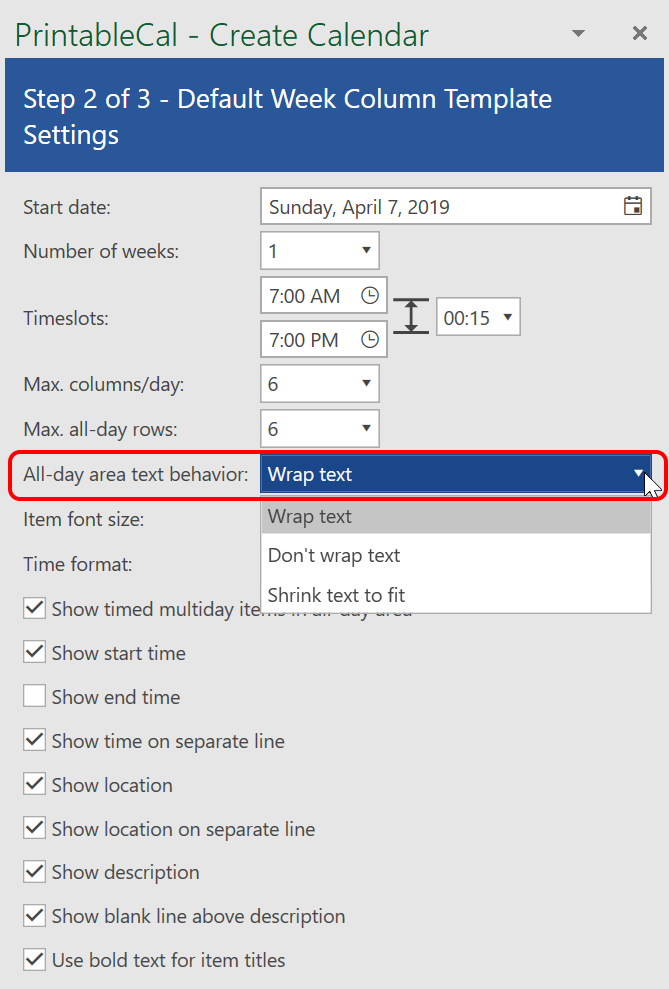Viewport: 669px width, 989px height.
Task: Uncheck Show start time
Action: [x=35, y=652]
